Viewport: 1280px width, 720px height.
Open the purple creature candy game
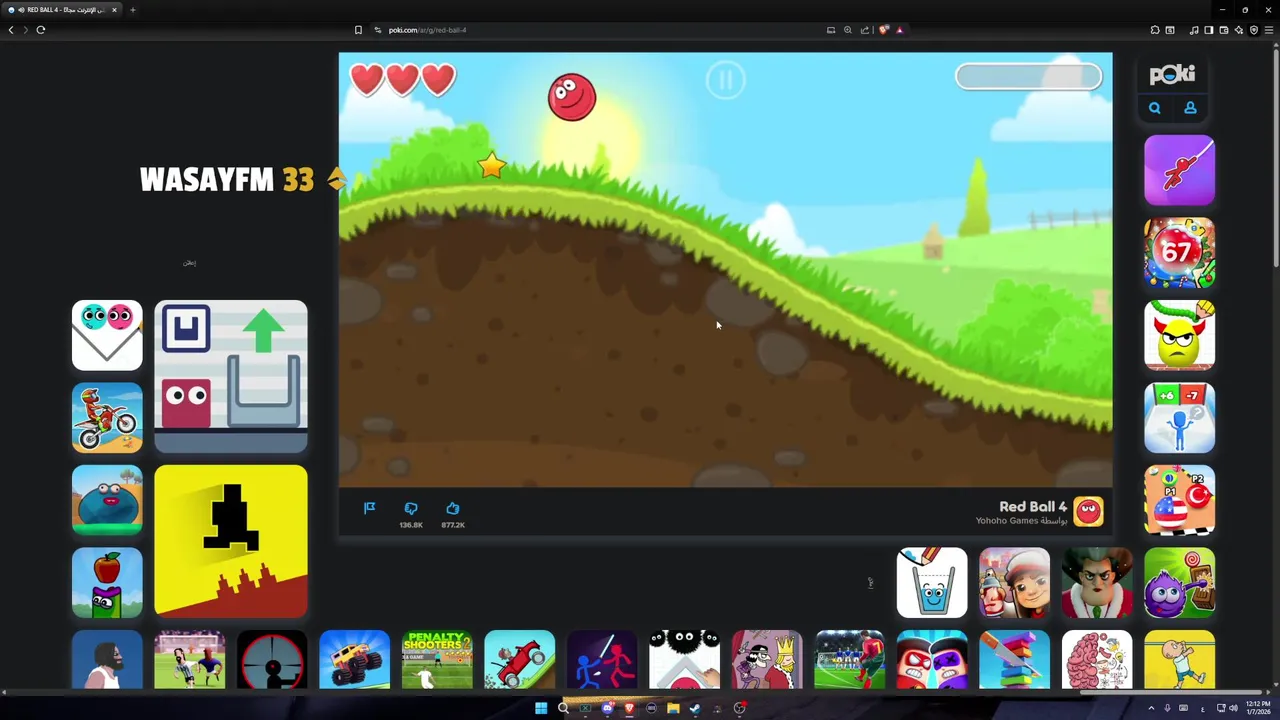point(1180,583)
